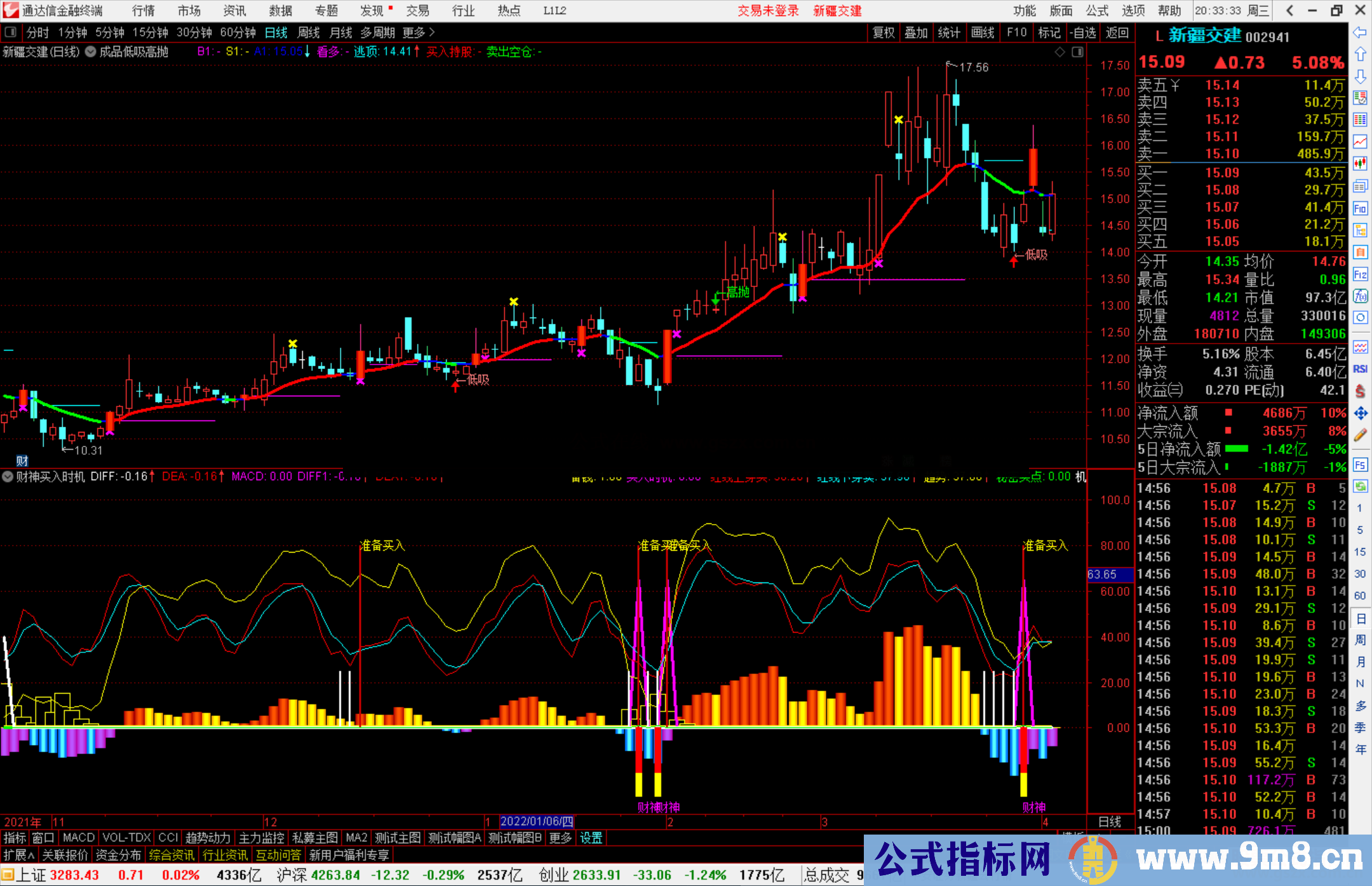Image resolution: width=1372 pixels, height=886 pixels.
Task: Expand the 更多 periods dropdown
Action: point(419,32)
